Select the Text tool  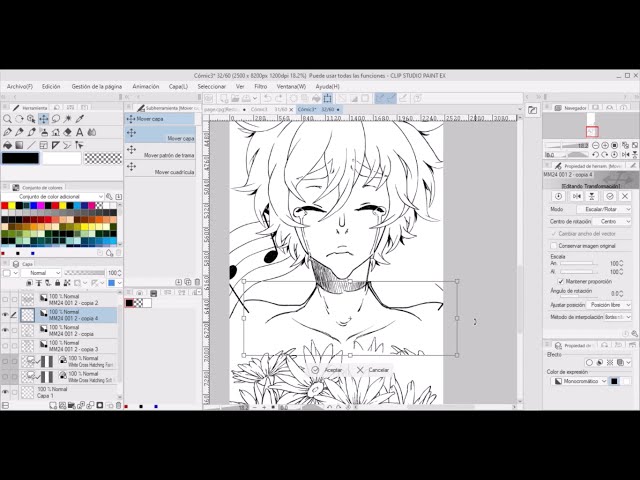coord(80,132)
